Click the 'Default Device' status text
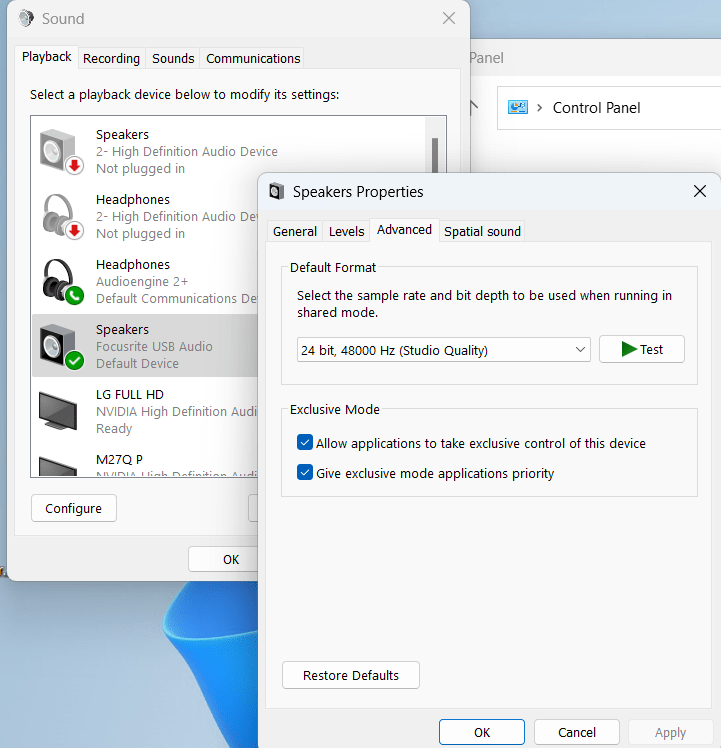Viewport: 721px width, 748px height. pyautogui.click(x=137, y=364)
